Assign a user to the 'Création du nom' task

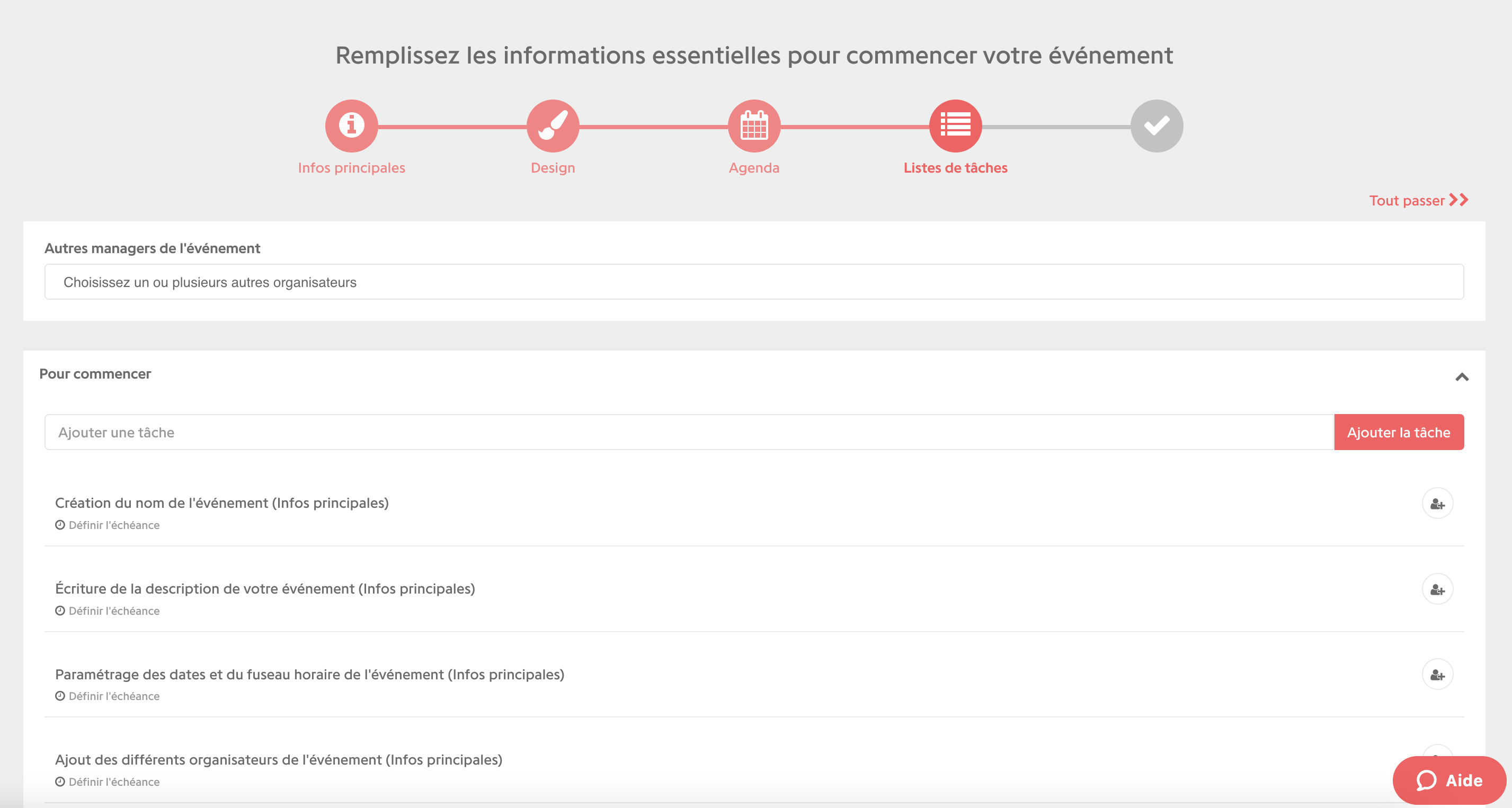pos(1437,504)
